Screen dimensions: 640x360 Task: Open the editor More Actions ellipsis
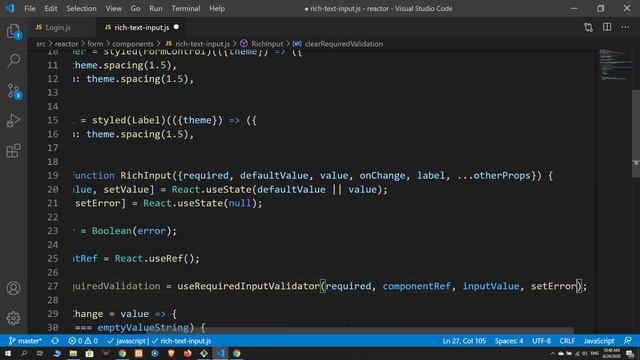point(625,27)
